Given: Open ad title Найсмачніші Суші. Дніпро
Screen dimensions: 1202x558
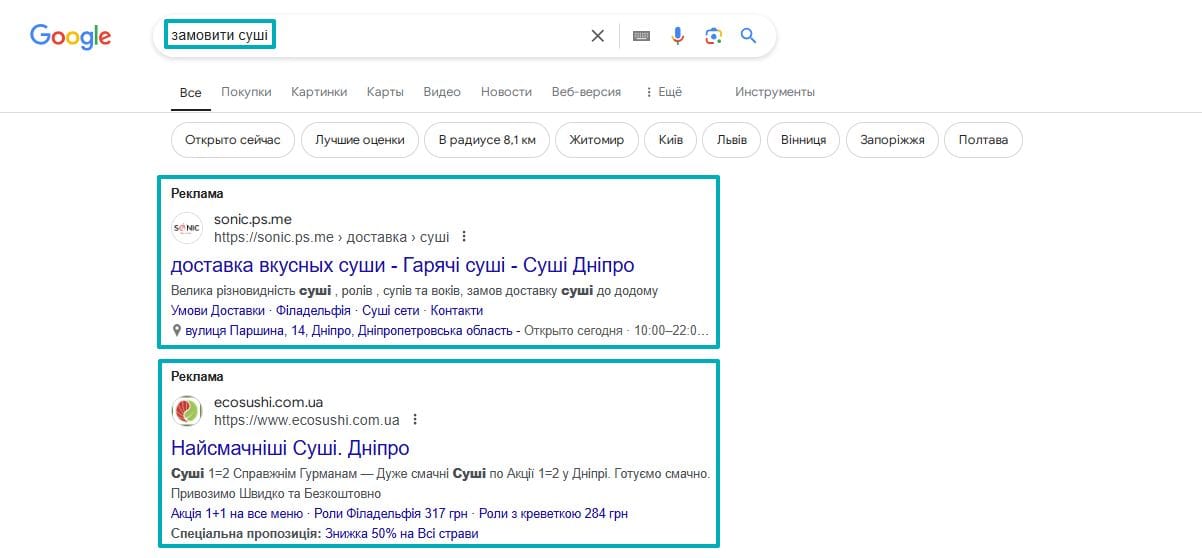Looking at the screenshot, I should click(290, 448).
